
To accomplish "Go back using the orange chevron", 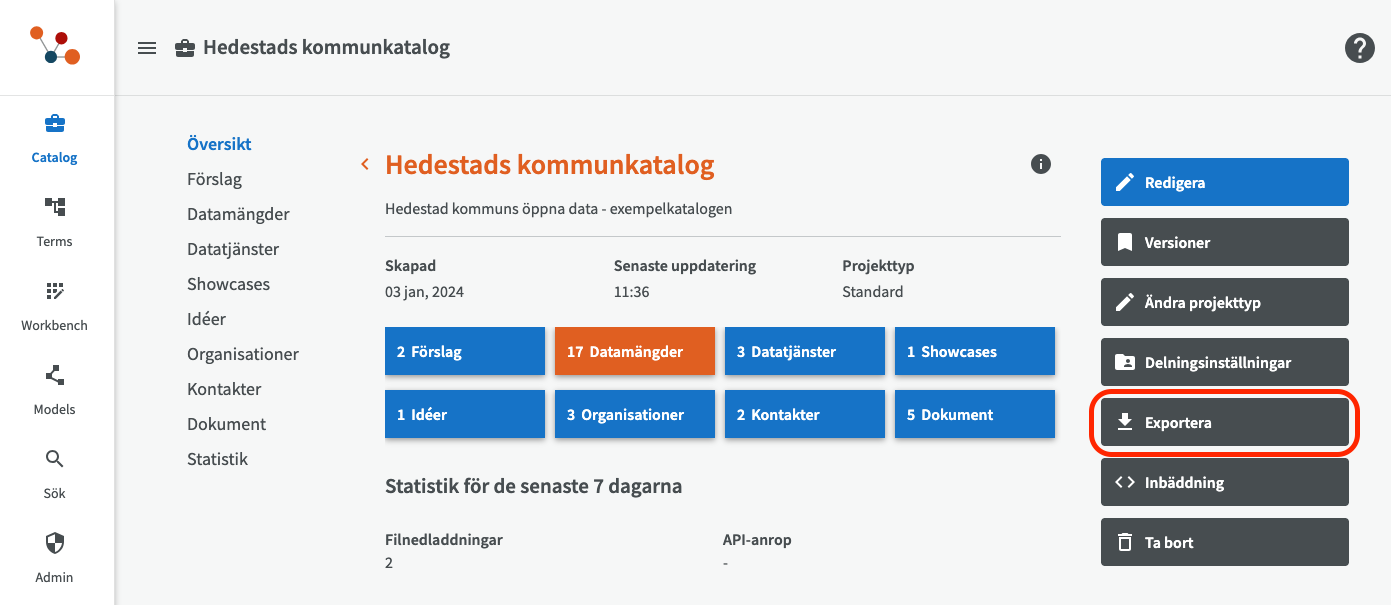I will tap(365, 164).
